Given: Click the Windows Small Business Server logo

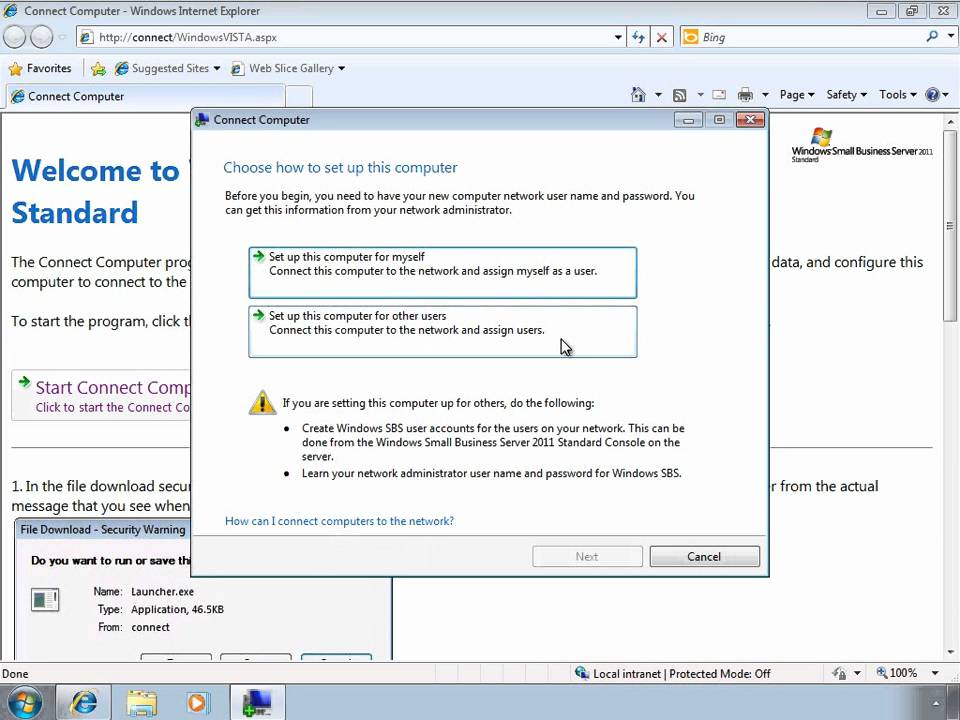Looking at the screenshot, I should (x=862, y=146).
